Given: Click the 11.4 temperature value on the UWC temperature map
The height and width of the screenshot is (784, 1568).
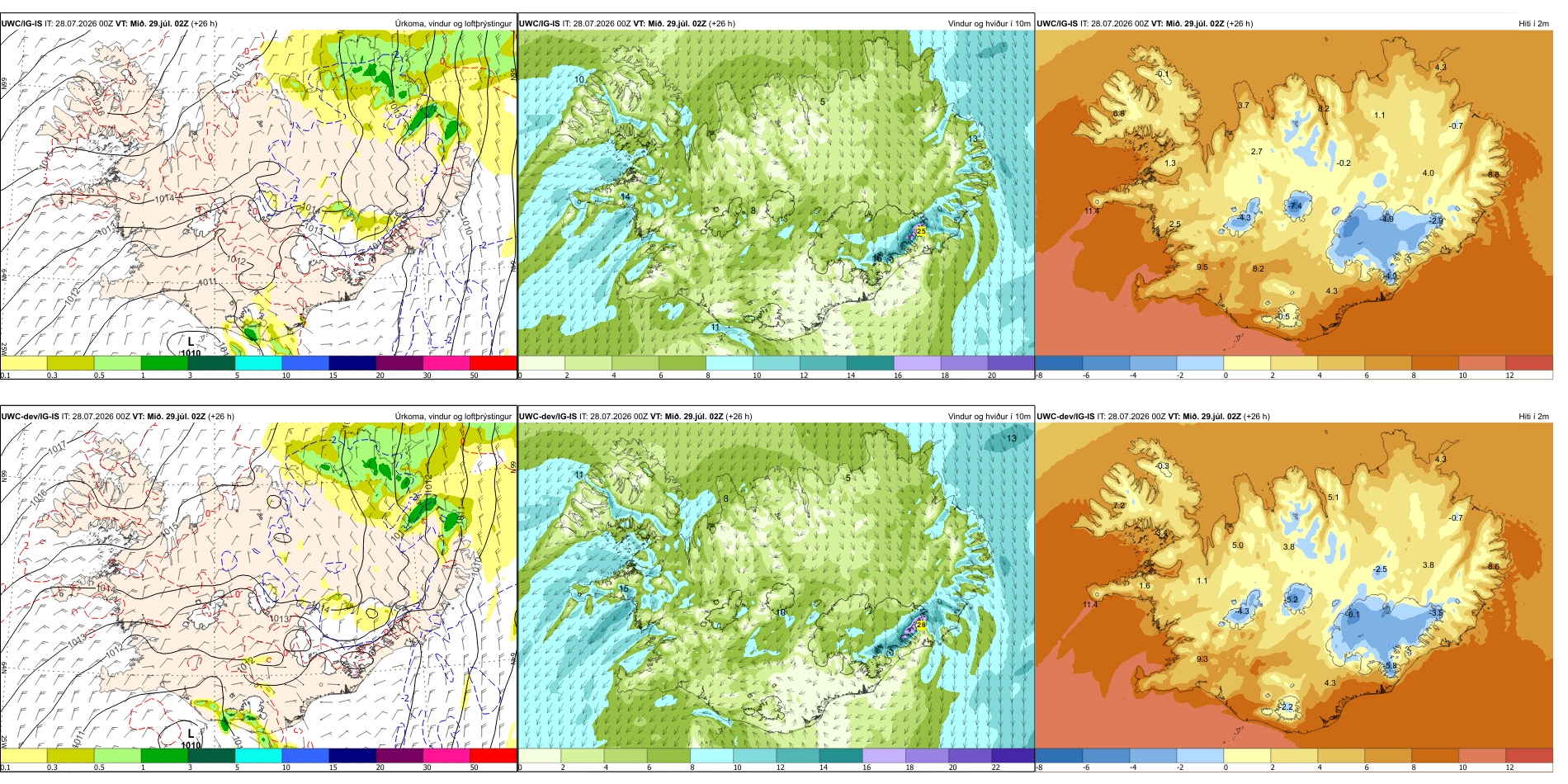Looking at the screenshot, I should coord(1092,211).
